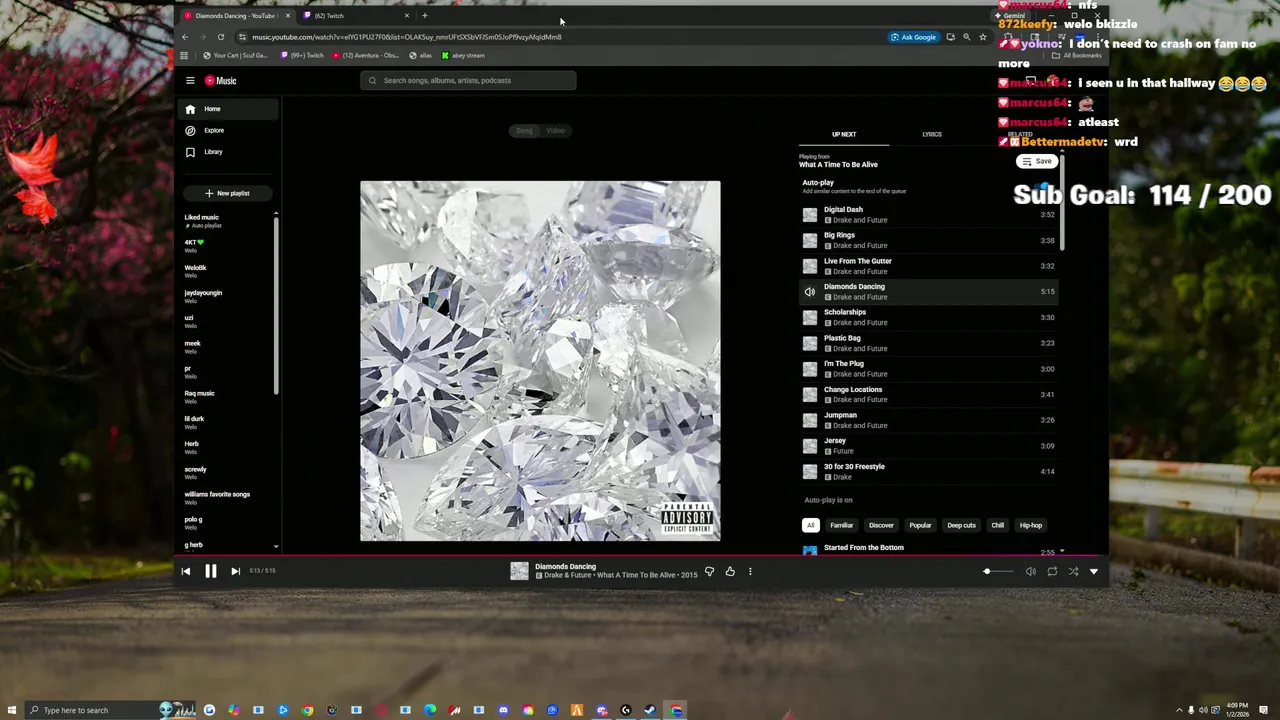Focus the Search songs, albums, artists field
The height and width of the screenshot is (720, 1280).
click(468, 81)
